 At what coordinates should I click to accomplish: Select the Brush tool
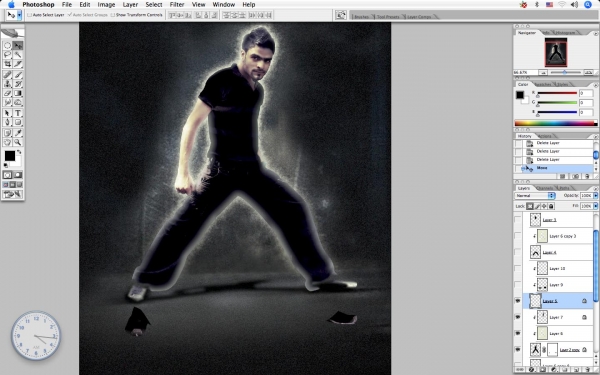pyautogui.click(x=18, y=75)
